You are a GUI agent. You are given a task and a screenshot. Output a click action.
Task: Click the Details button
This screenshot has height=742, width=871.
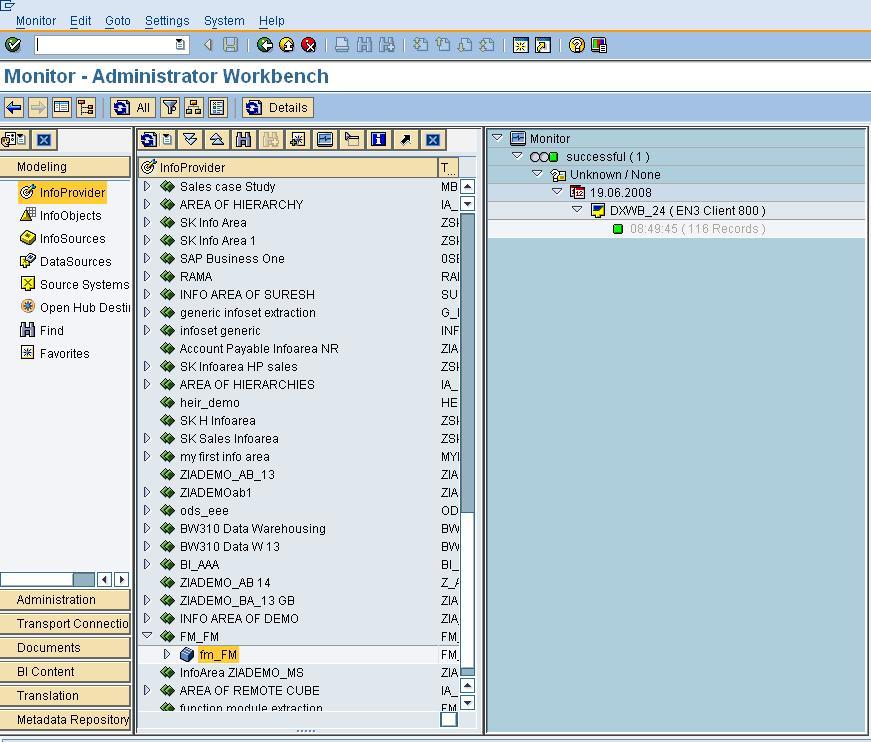(x=278, y=108)
